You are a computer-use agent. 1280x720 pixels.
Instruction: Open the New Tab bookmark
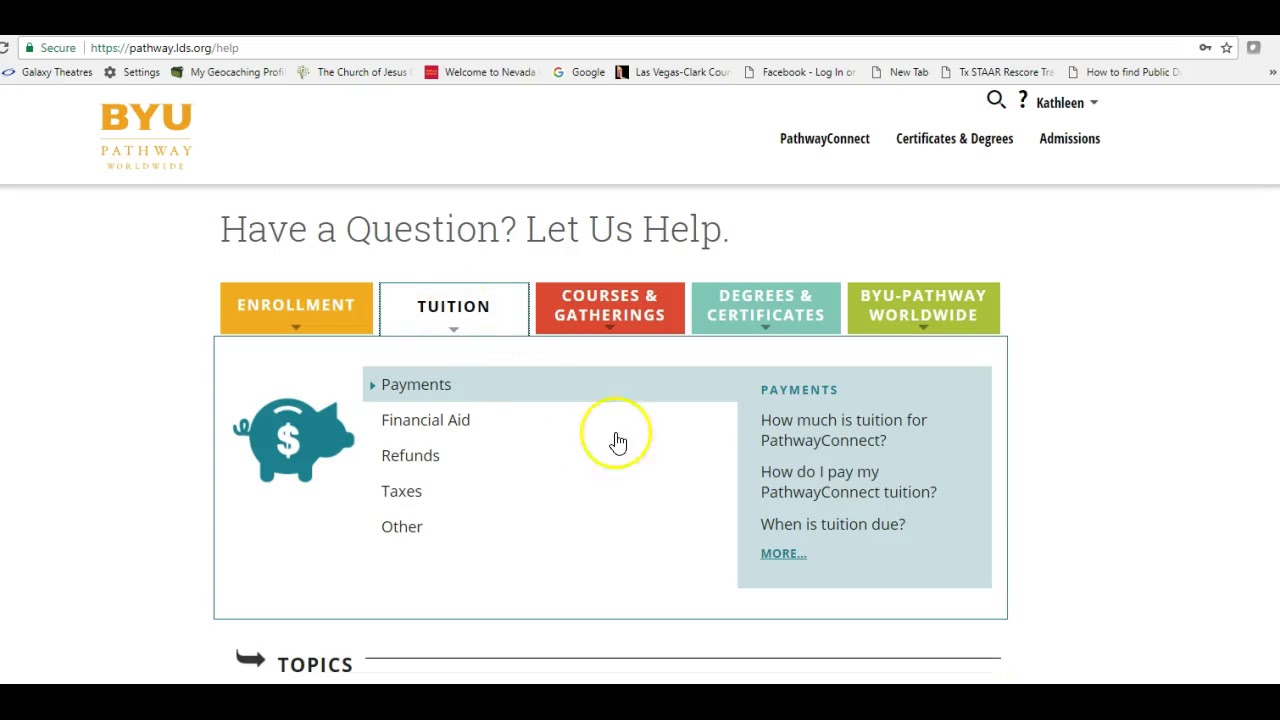[x=899, y=72]
